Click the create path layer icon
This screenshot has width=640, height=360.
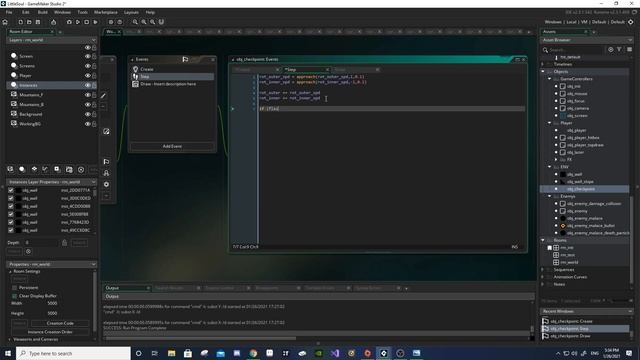click(x=45, y=169)
